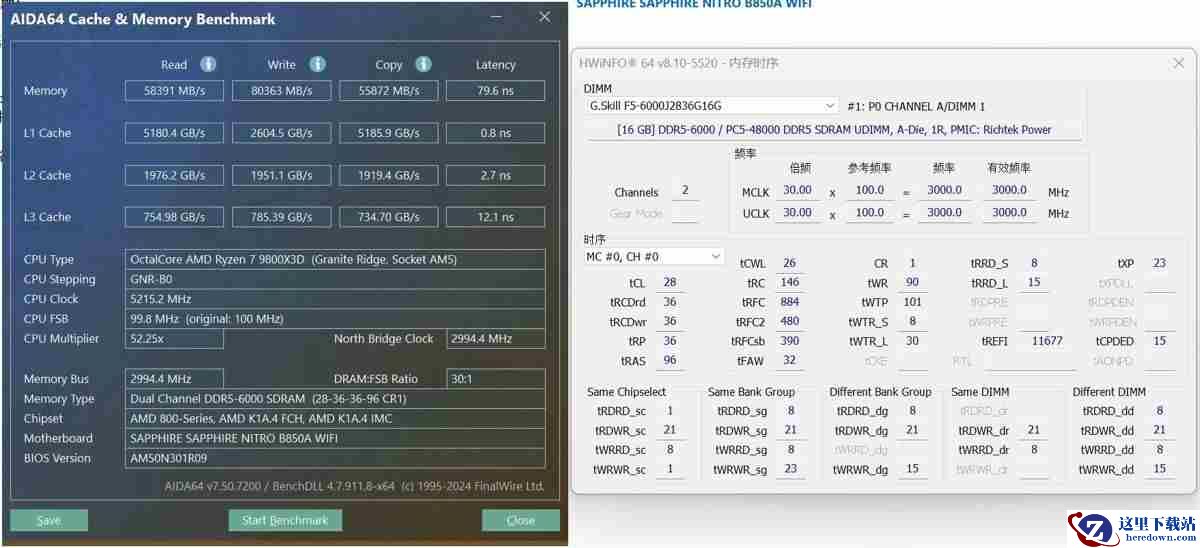Click the info icon next to Read

coord(208,64)
